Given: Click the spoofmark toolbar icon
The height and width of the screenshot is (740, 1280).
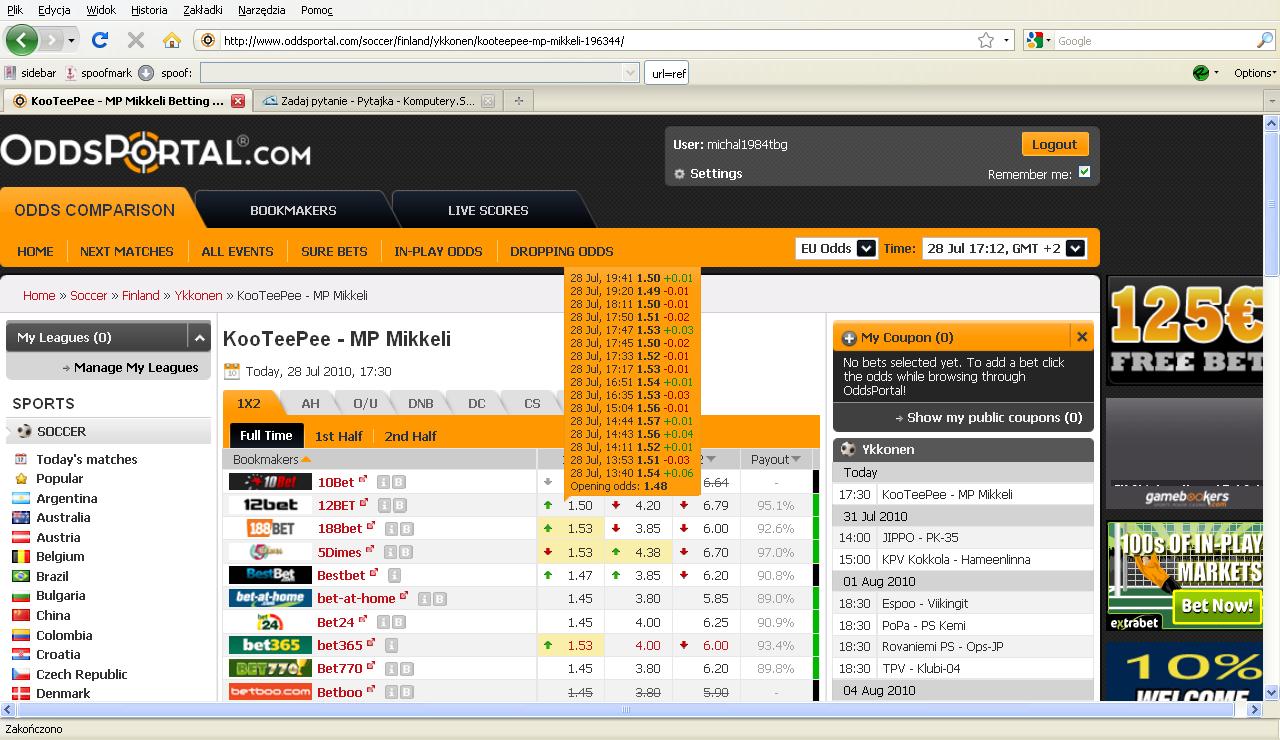Looking at the screenshot, I should pos(71,73).
